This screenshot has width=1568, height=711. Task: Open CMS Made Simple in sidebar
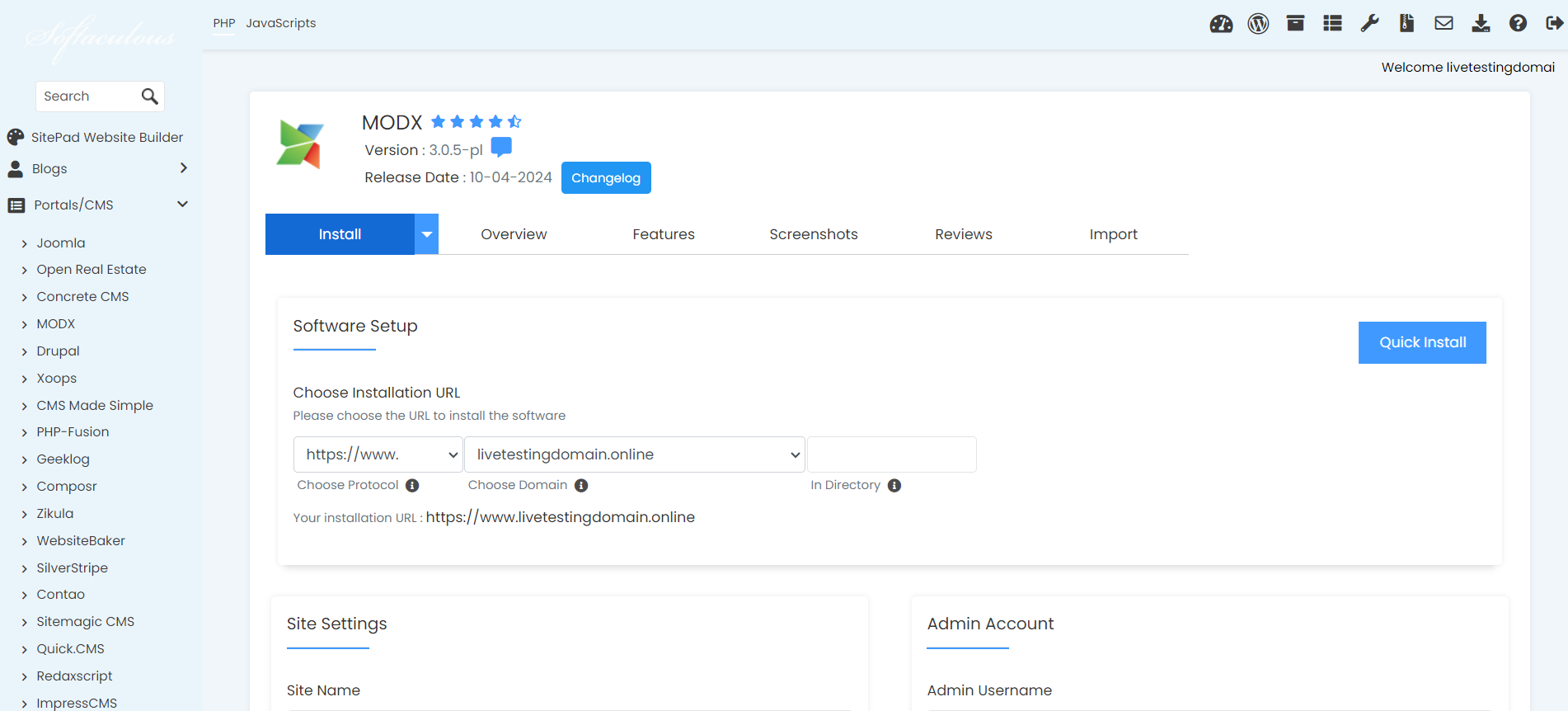tap(95, 406)
